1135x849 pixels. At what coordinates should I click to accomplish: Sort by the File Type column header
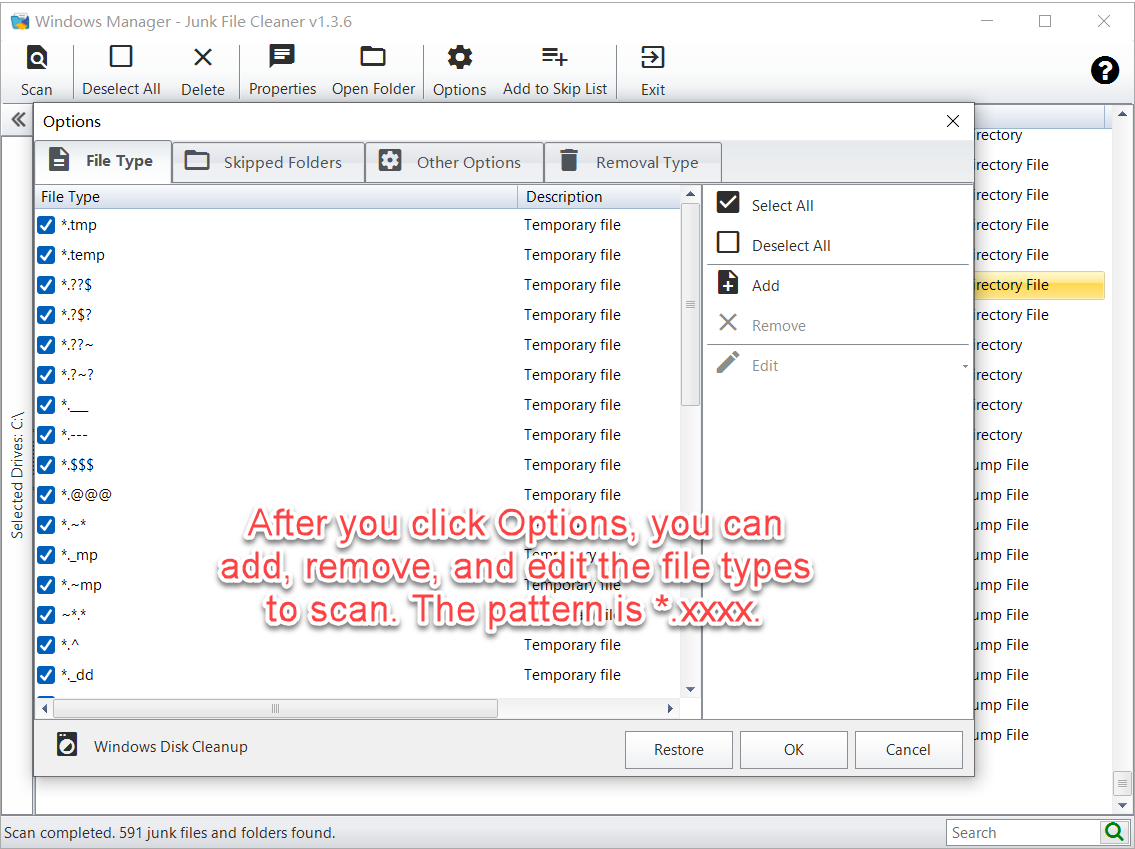[x=276, y=197]
